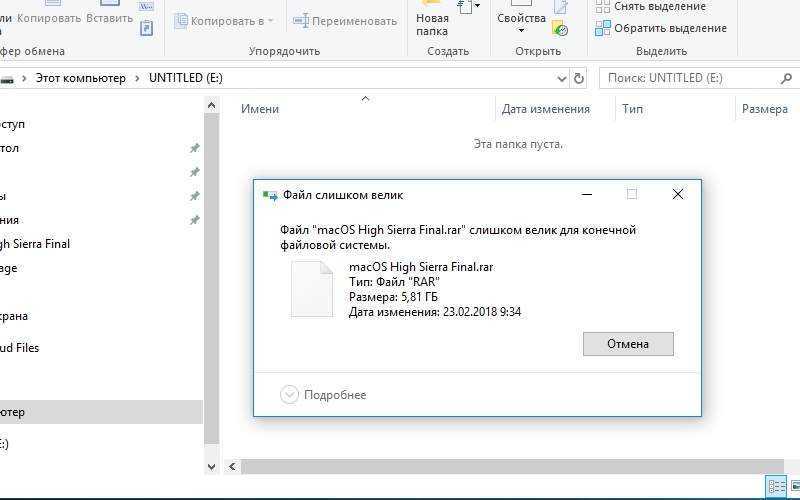Click the paste shortcut icon in clipboard group

coord(146,28)
